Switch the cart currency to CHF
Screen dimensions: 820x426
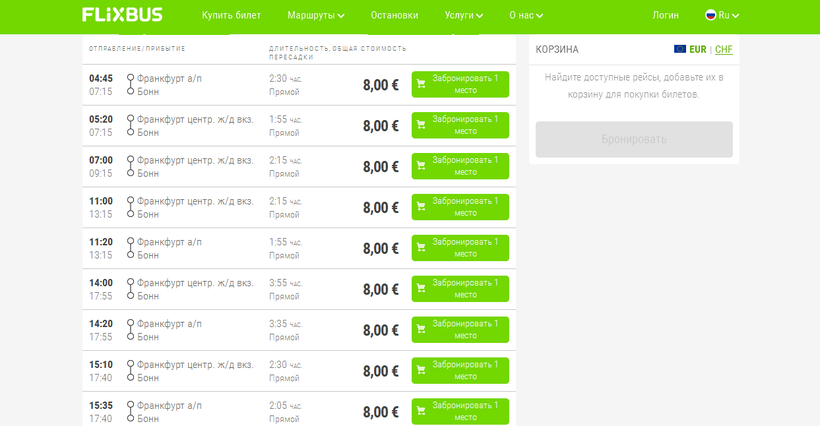[723, 49]
